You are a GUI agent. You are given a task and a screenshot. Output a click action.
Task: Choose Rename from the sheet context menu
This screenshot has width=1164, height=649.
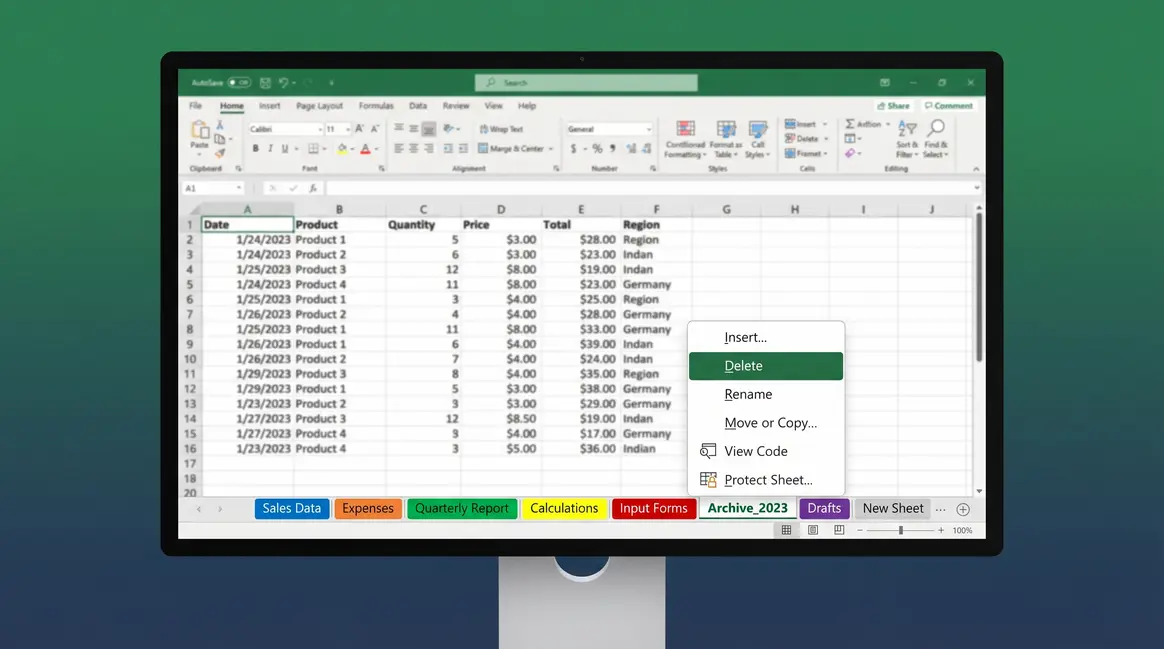click(765, 394)
